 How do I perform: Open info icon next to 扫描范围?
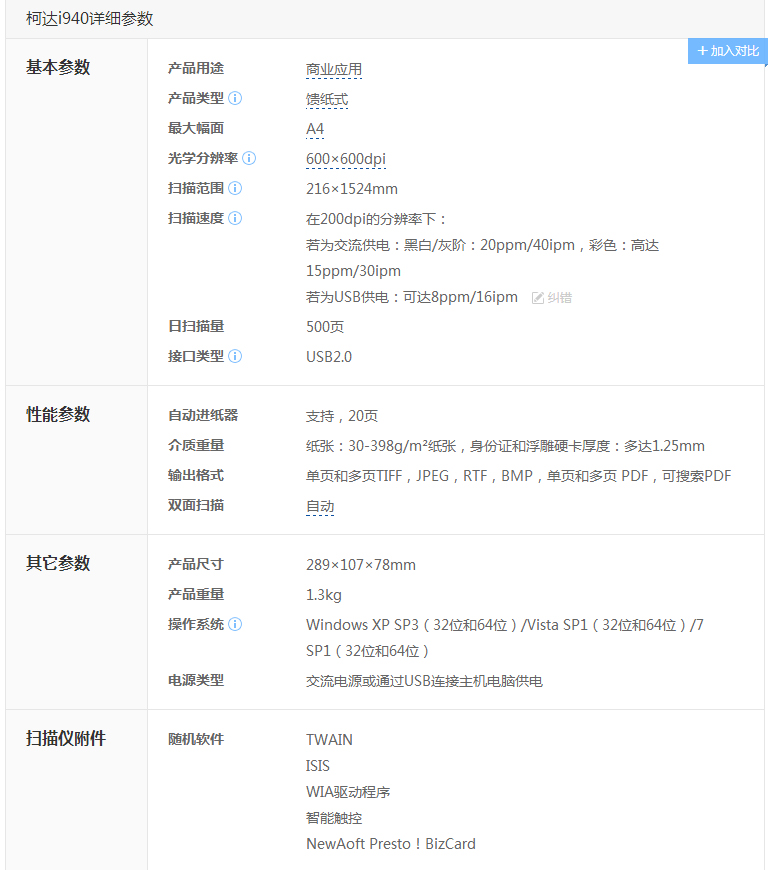(235, 189)
